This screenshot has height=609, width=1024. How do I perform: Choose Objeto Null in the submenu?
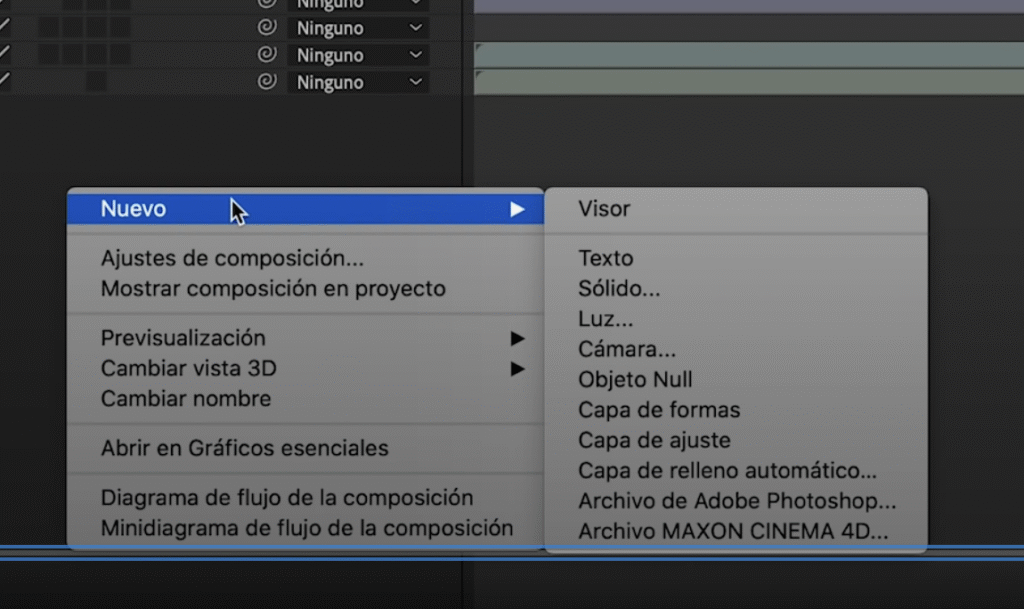point(635,380)
